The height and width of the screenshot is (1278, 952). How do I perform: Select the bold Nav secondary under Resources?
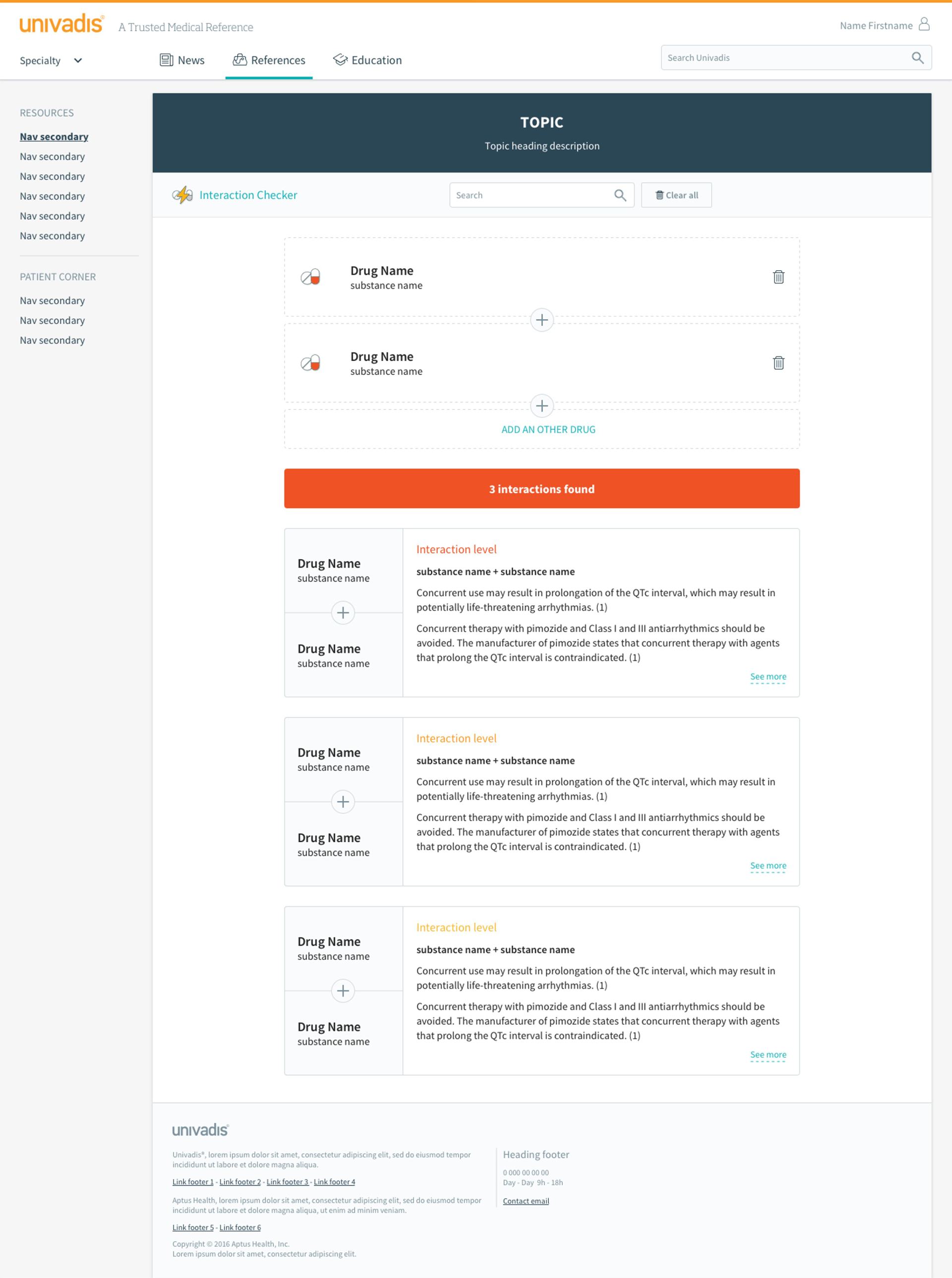click(54, 136)
